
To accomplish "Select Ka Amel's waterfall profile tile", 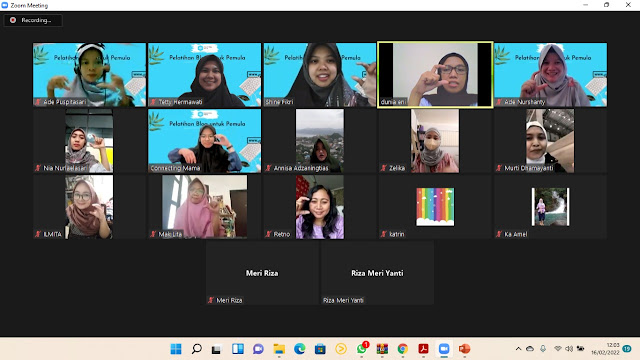I will [x=550, y=207].
